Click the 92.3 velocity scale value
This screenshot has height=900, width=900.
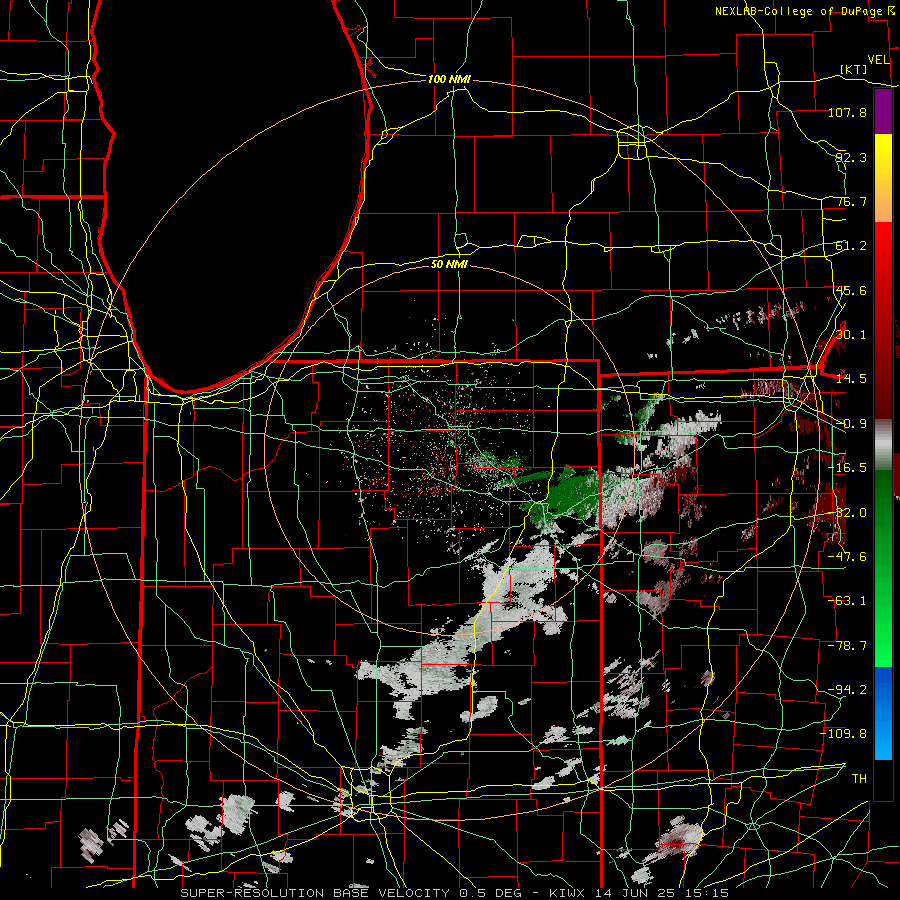pyautogui.click(x=851, y=157)
